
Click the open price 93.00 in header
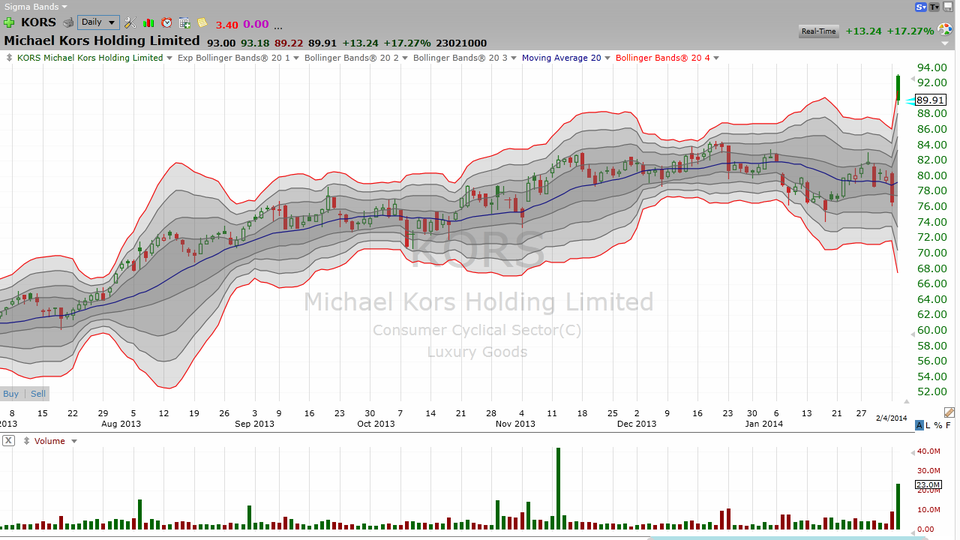tap(221, 43)
